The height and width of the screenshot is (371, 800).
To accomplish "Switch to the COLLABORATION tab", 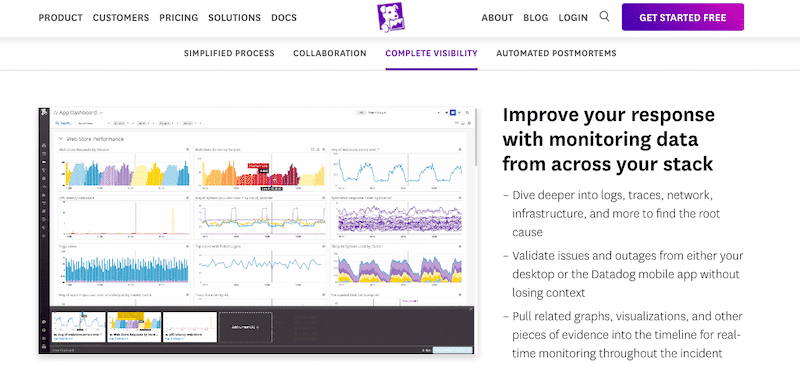I will pos(330,53).
